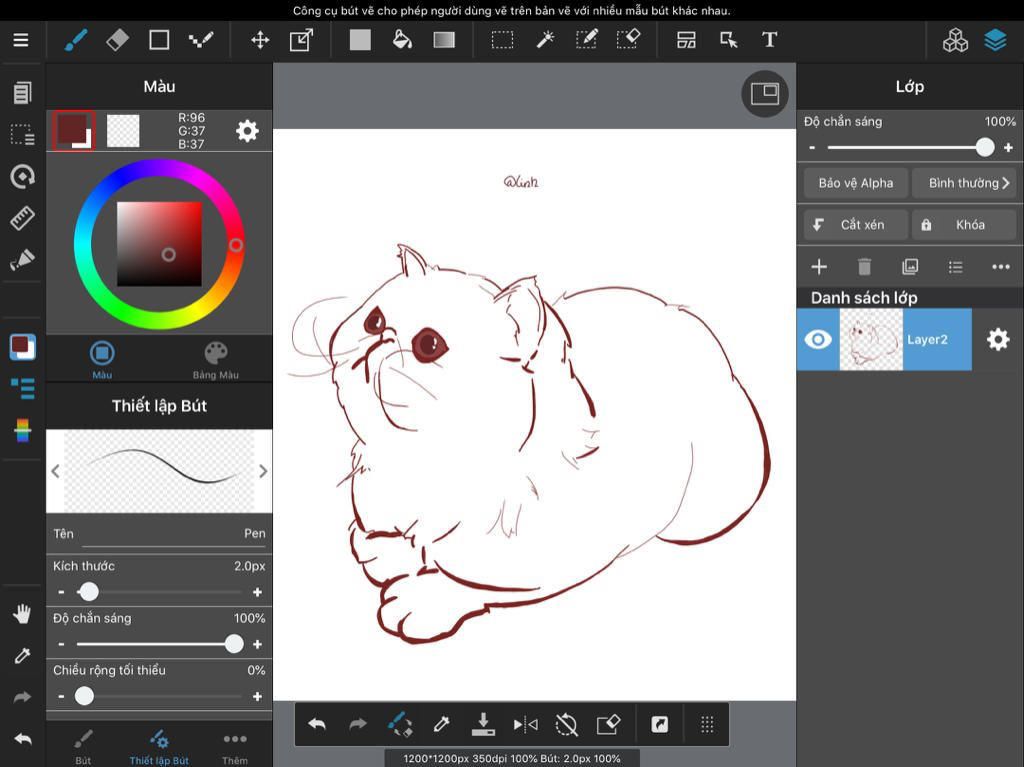Screen dimensions: 1024x767
Task: Click inside the saturation color square
Action: [x=159, y=244]
